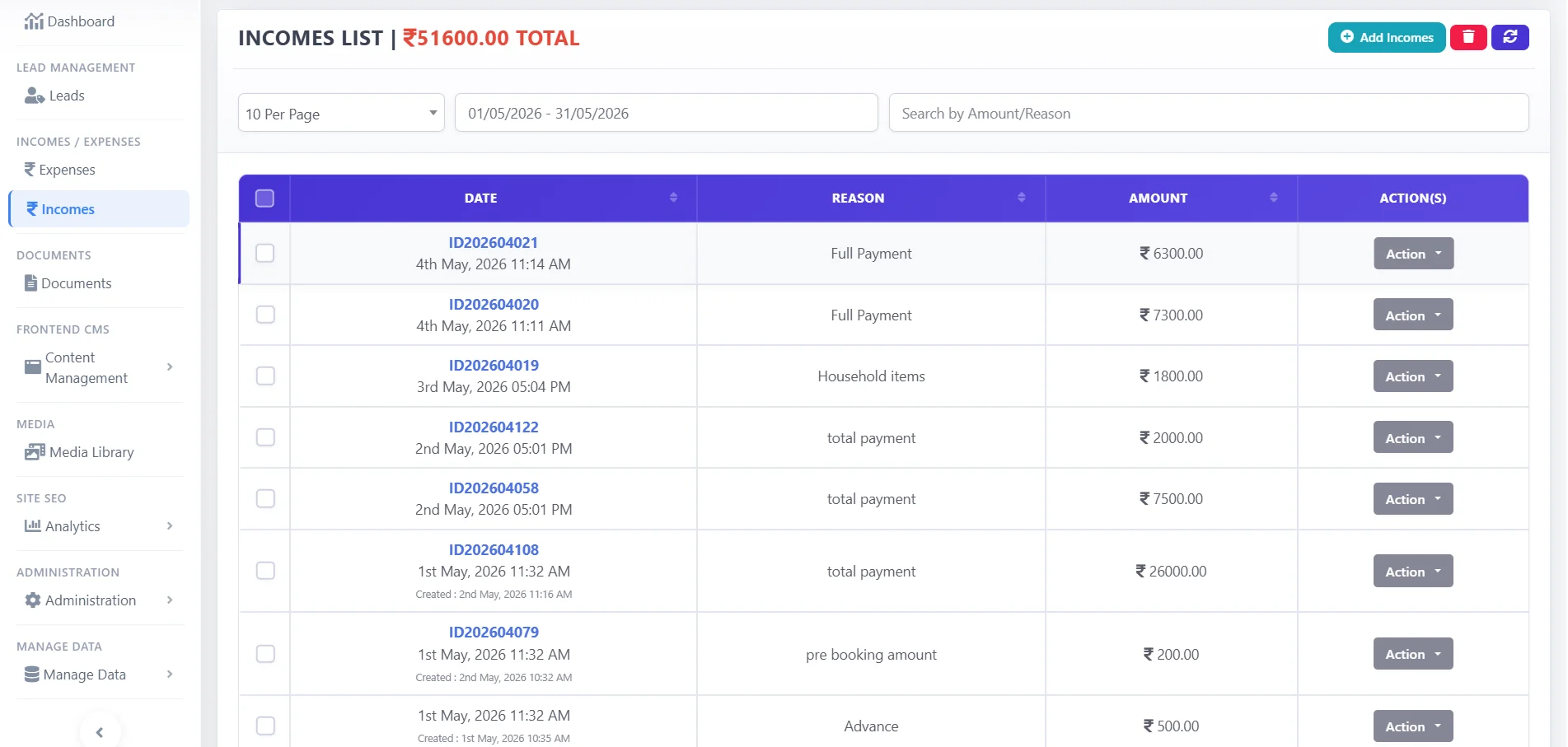Viewport: 1568px width, 747px height.
Task: Click the Expenses rupee icon
Action: point(30,170)
